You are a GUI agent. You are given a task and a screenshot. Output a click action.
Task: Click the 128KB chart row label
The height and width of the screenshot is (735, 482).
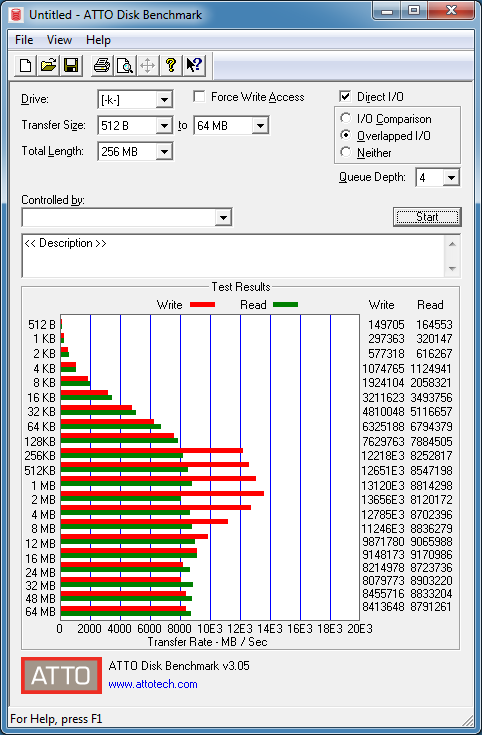[x=40, y=442]
